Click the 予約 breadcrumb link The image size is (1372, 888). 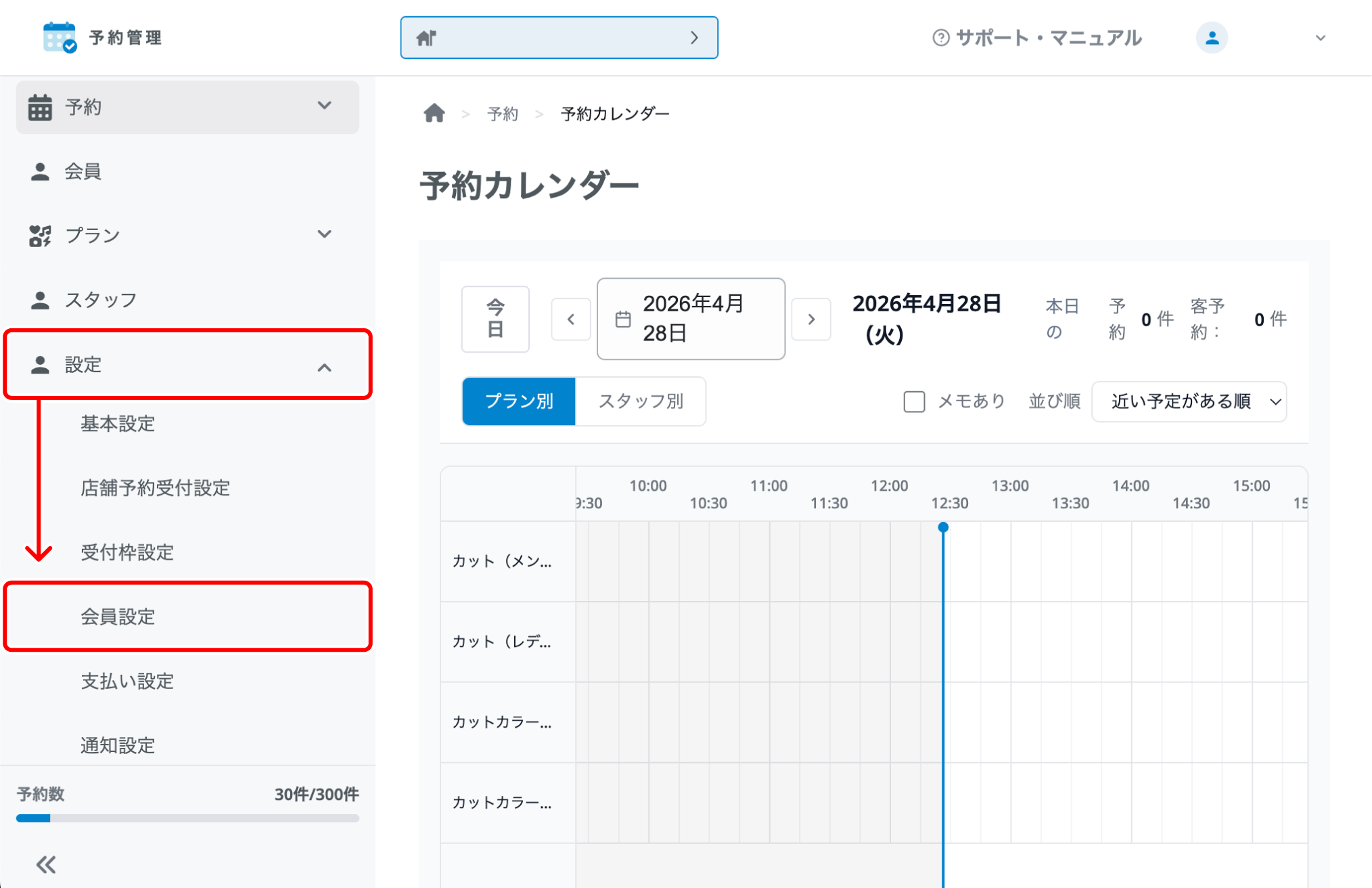tap(503, 114)
